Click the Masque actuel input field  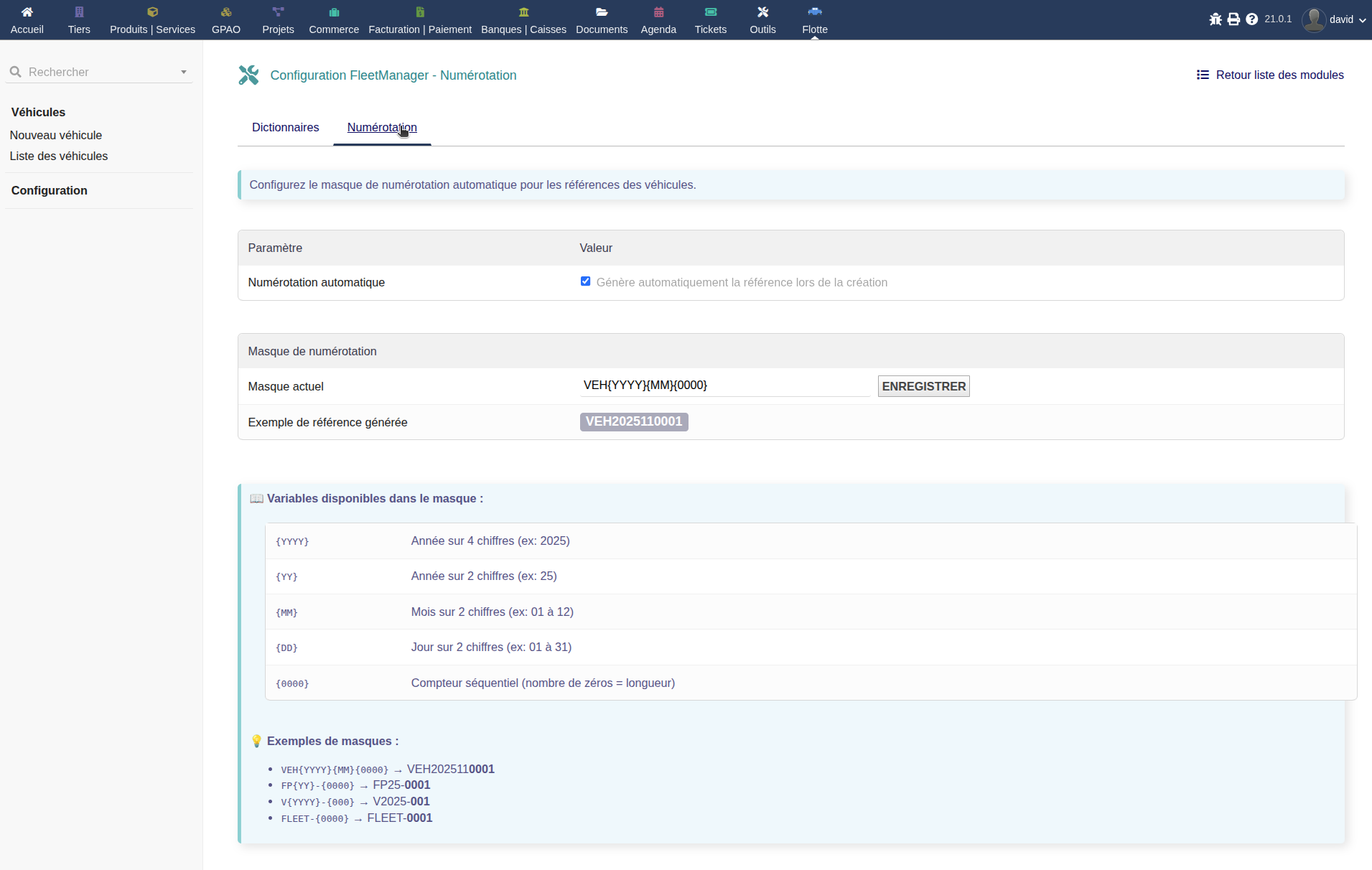[x=724, y=385]
